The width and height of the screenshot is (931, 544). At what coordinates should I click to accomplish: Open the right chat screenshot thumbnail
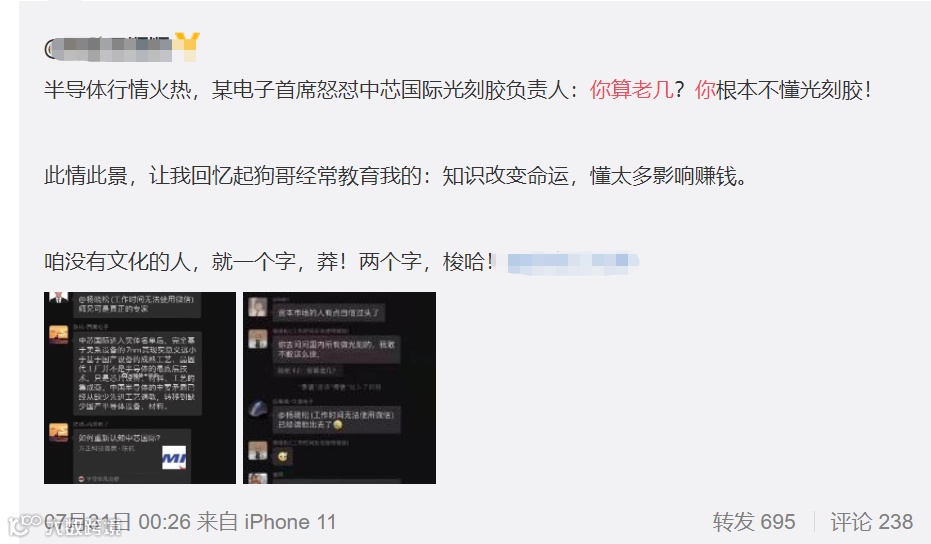tap(340, 388)
